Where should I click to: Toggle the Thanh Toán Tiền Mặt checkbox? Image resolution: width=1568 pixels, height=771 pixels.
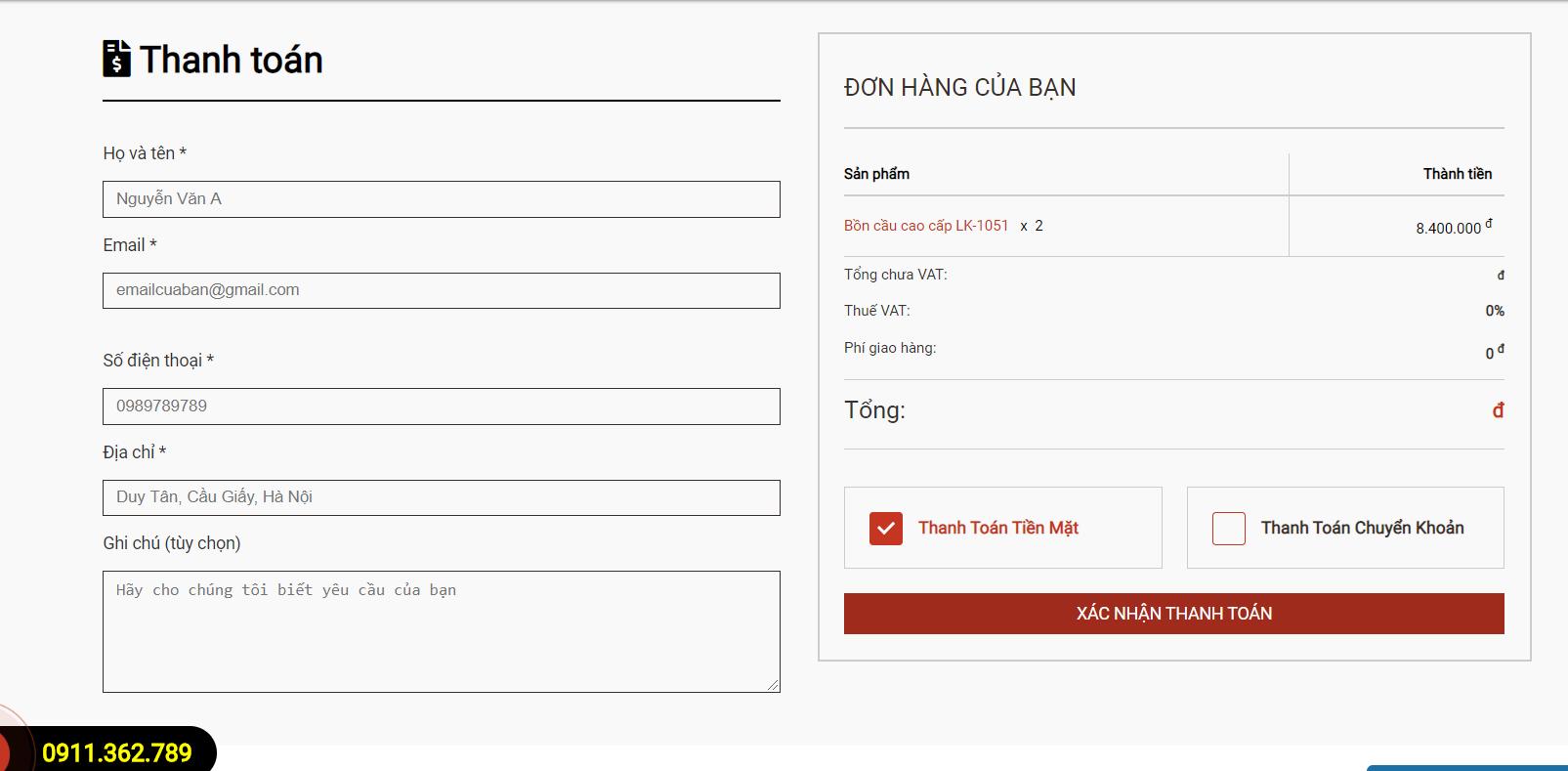(885, 529)
